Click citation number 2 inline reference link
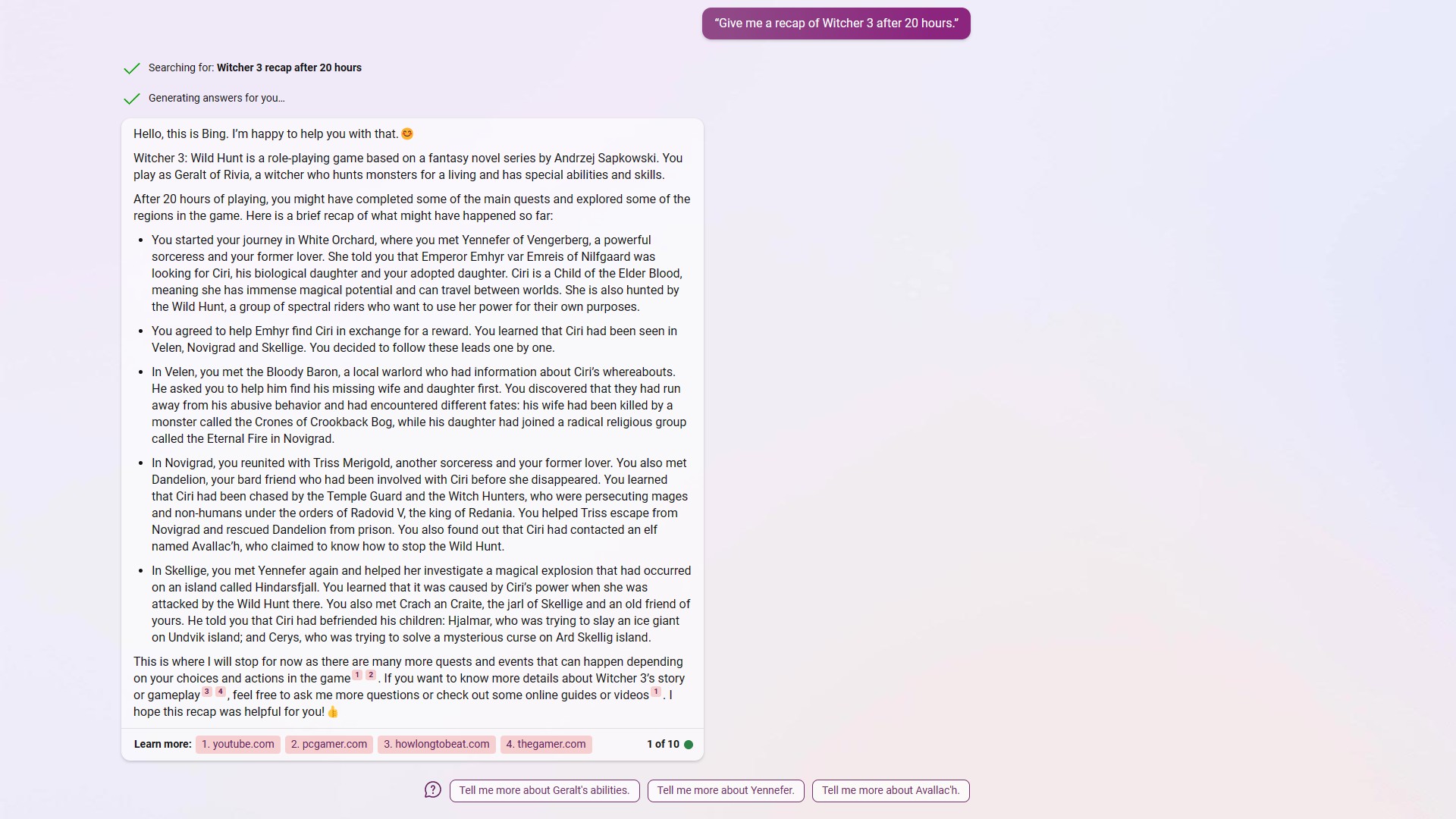Image resolution: width=1456 pixels, height=819 pixels. 370,675
